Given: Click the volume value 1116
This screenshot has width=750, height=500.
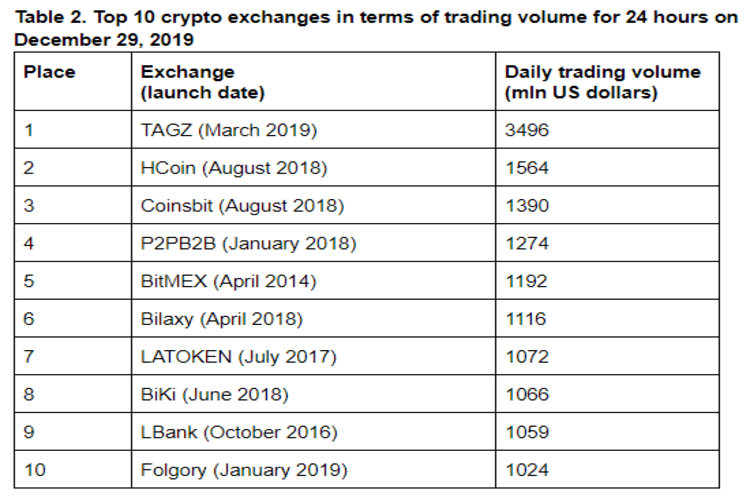Looking at the screenshot, I should tap(526, 319).
